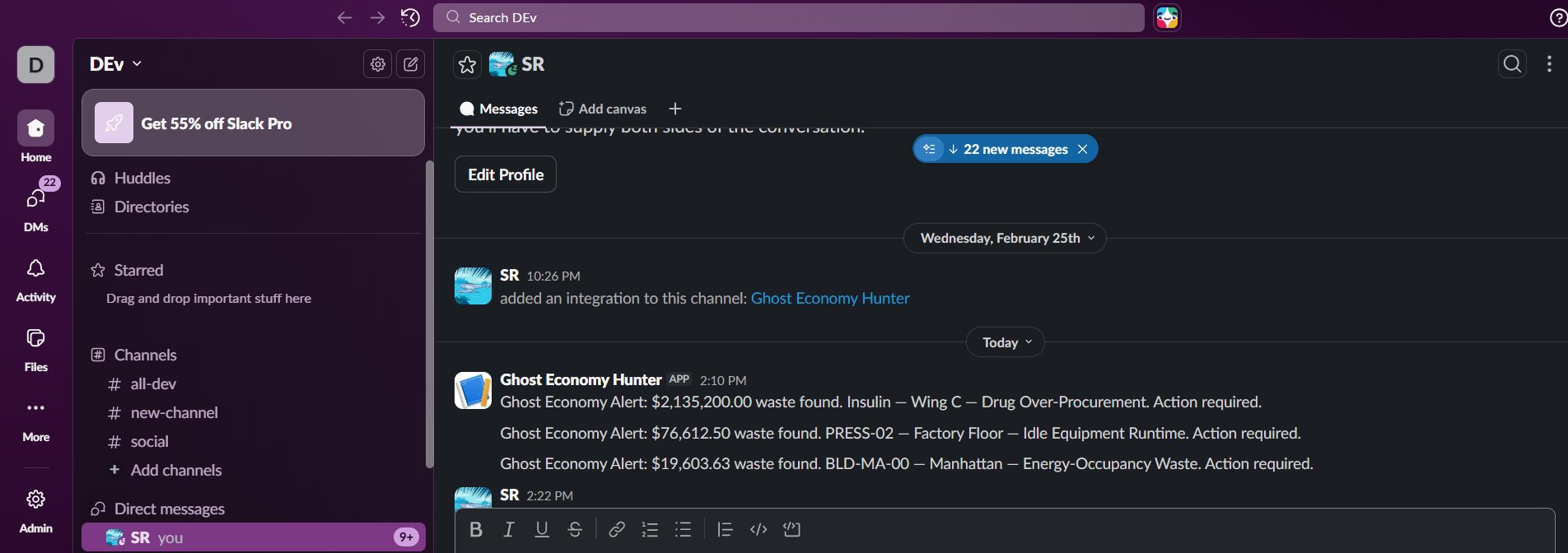Jump to 22 new messages
This screenshot has width=1568, height=553.
(1015, 149)
